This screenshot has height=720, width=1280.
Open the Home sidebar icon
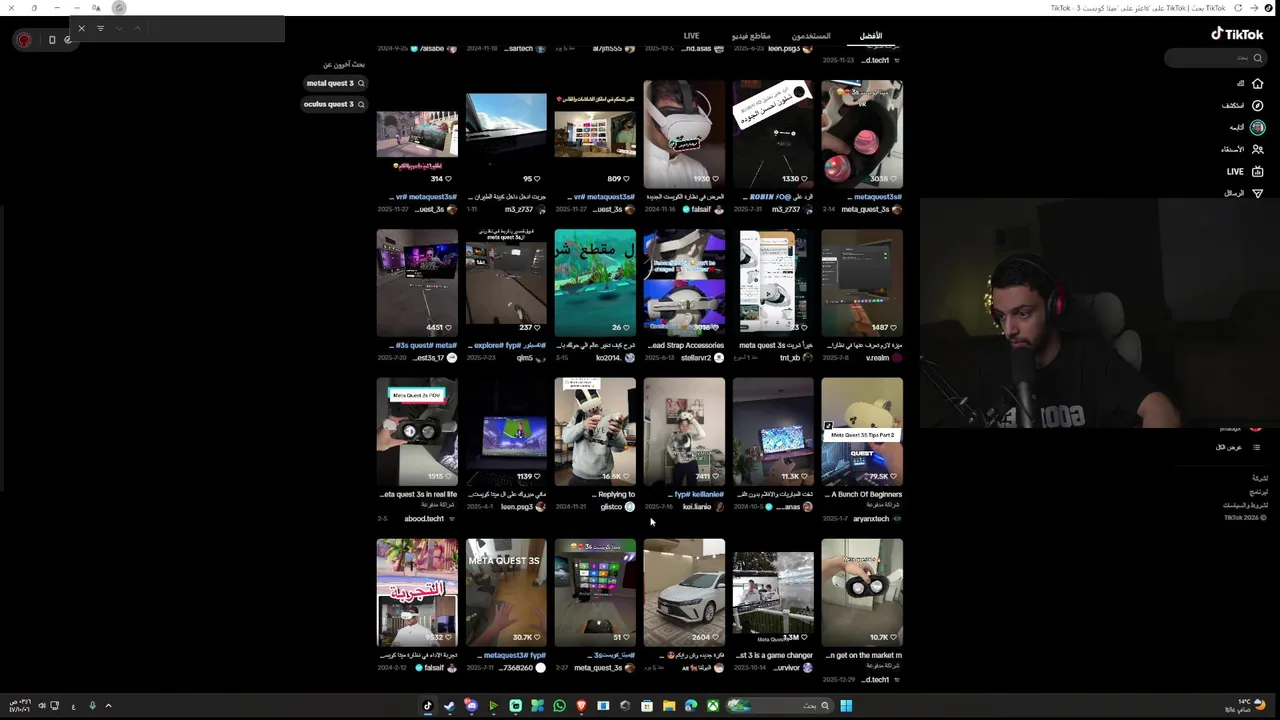click(x=1258, y=84)
